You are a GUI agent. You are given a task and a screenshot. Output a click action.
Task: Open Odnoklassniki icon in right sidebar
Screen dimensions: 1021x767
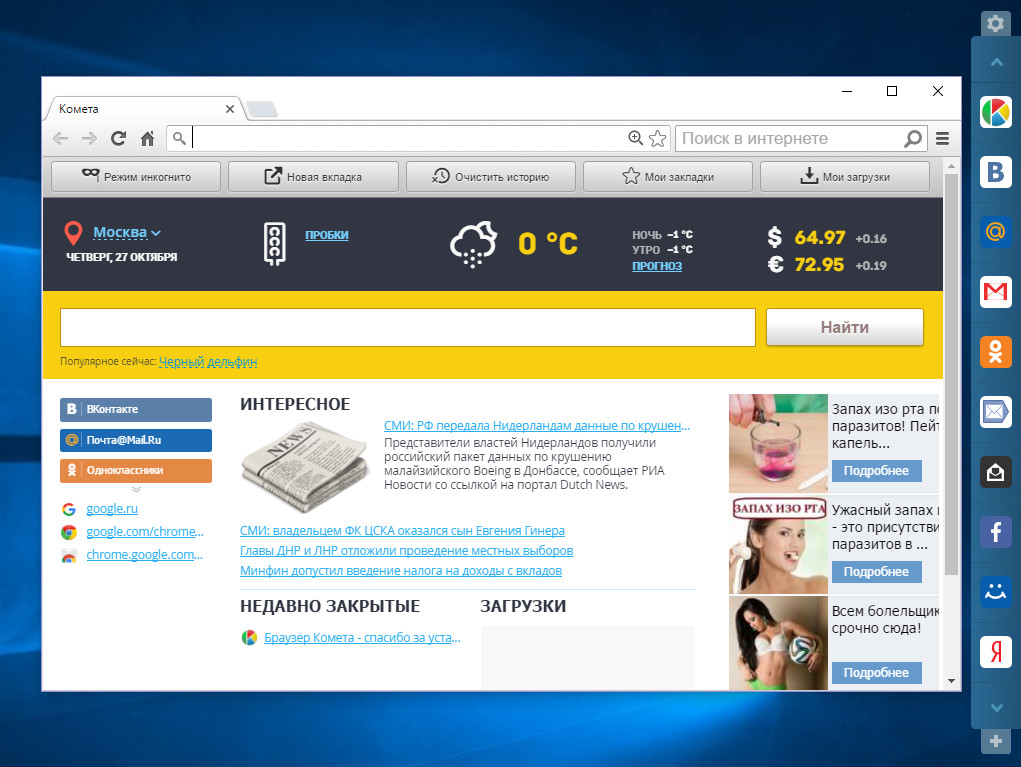[x=996, y=352]
